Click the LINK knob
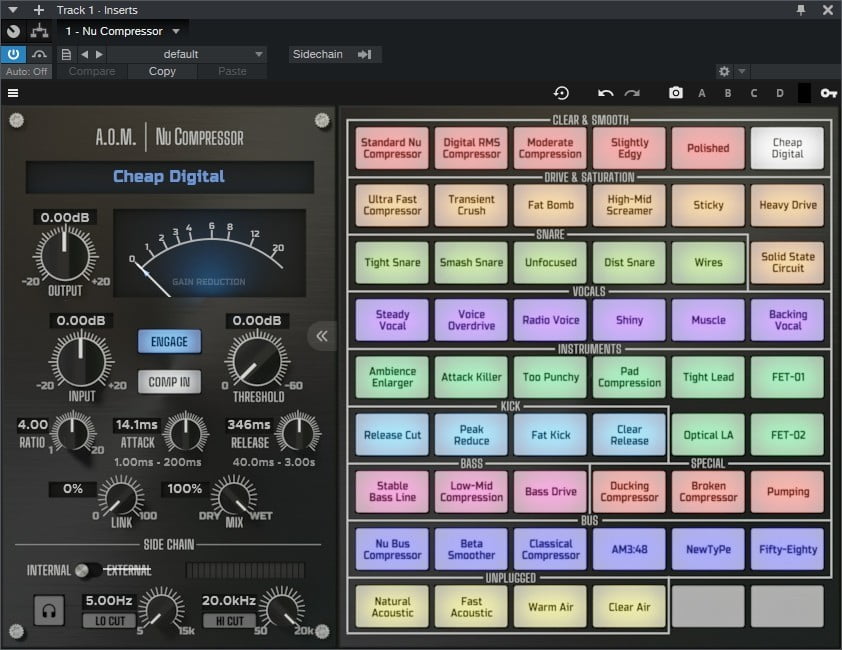The width and height of the screenshot is (842, 650). tap(121, 496)
